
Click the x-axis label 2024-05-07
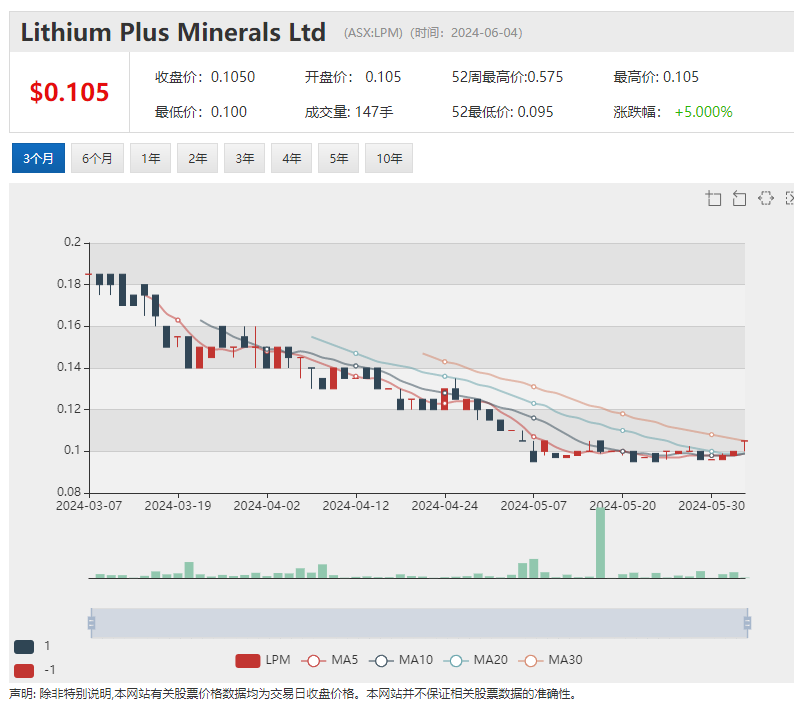[x=534, y=506]
